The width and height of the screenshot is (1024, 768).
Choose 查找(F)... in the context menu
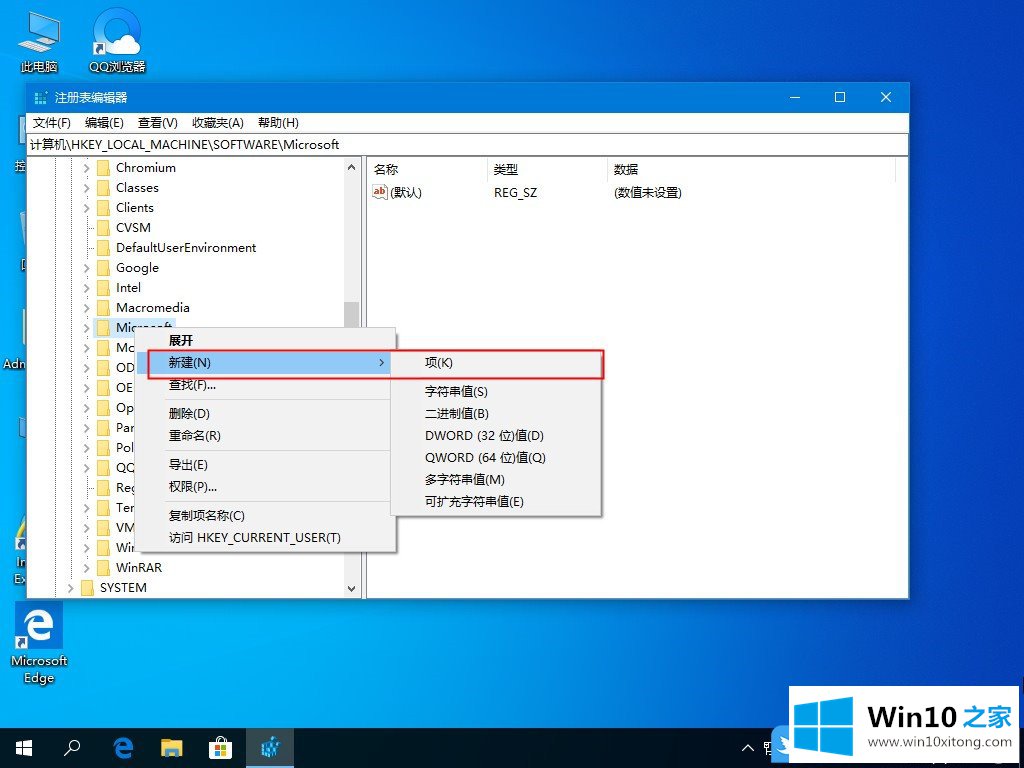pyautogui.click(x=265, y=385)
